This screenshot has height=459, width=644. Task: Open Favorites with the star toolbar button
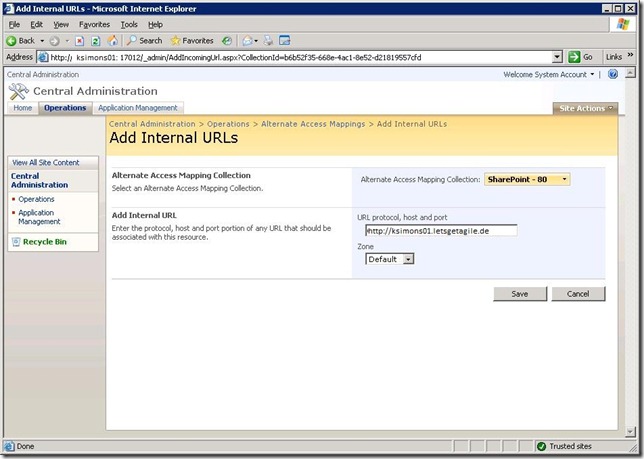tap(192, 41)
